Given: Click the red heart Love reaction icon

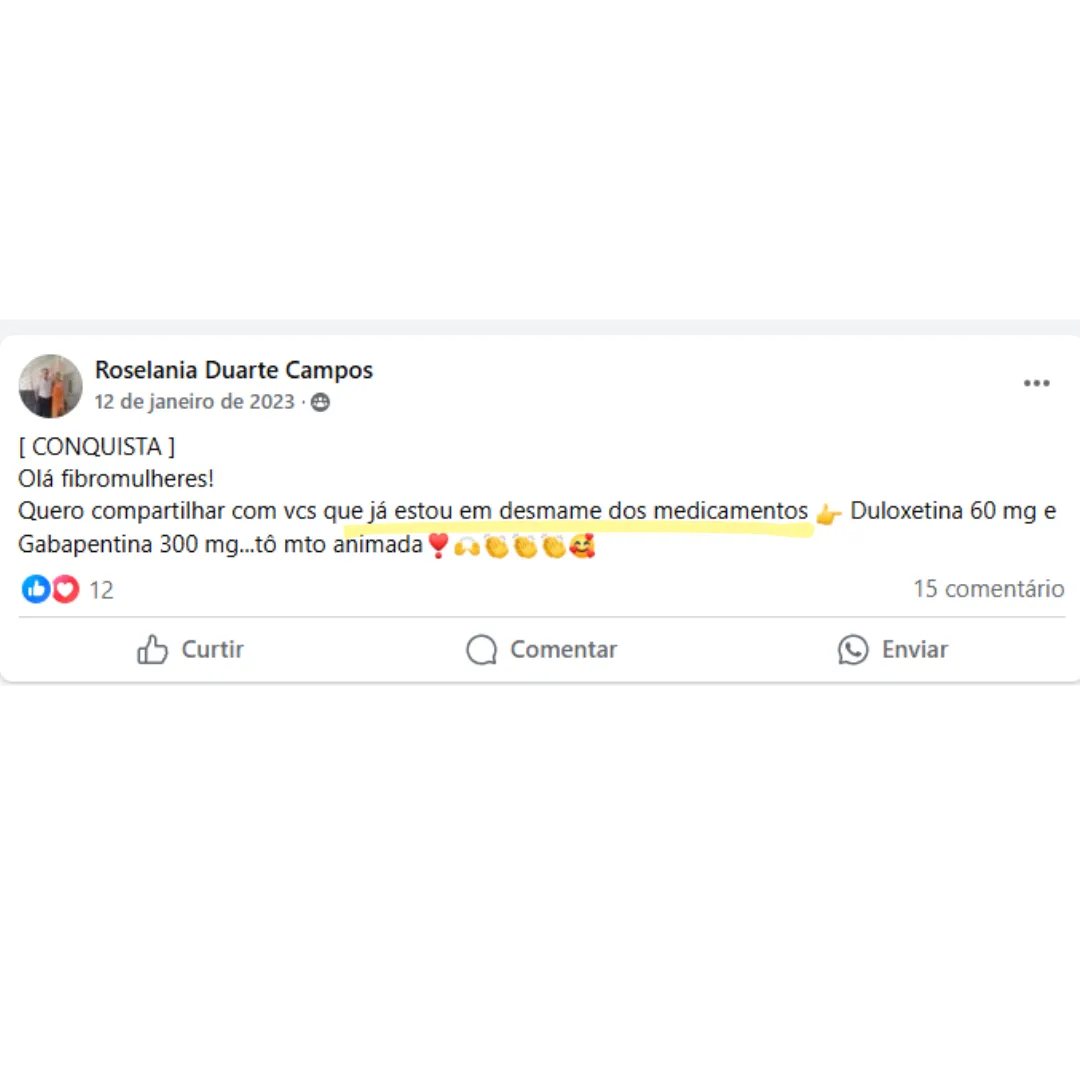Looking at the screenshot, I should click(x=65, y=590).
